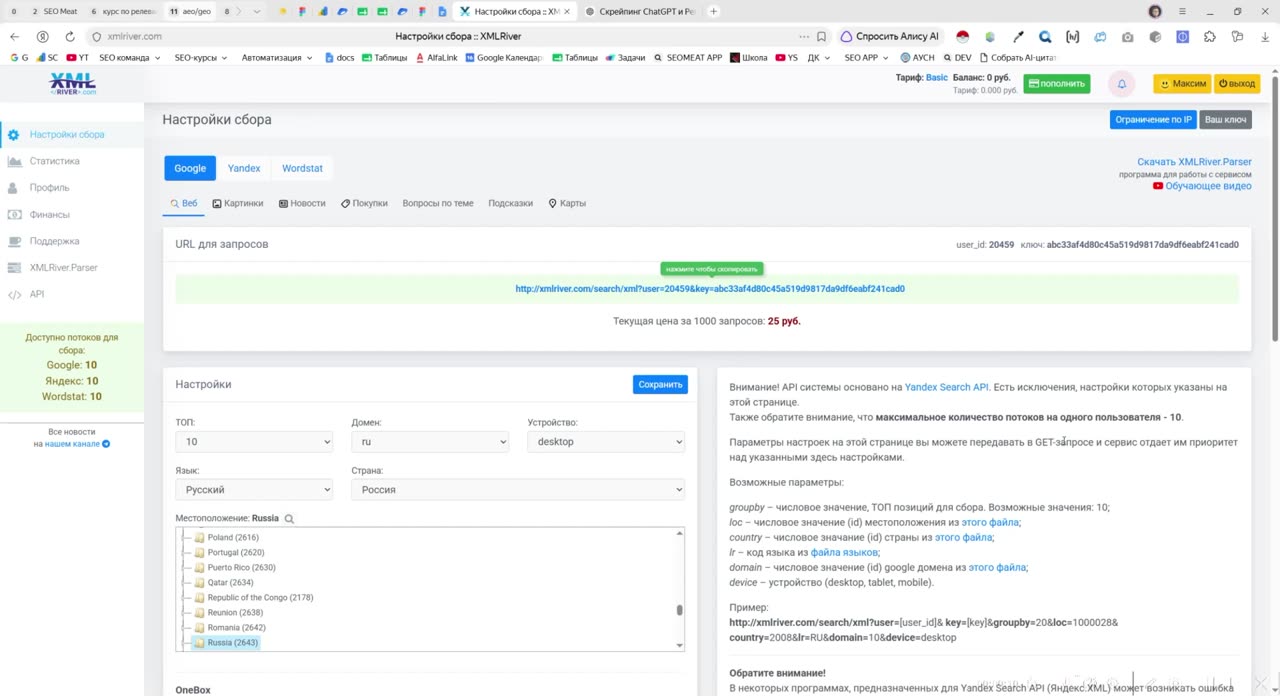The image size is (1280, 696).
Task: Click the выход logout button
Action: pyautogui.click(x=1237, y=84)
